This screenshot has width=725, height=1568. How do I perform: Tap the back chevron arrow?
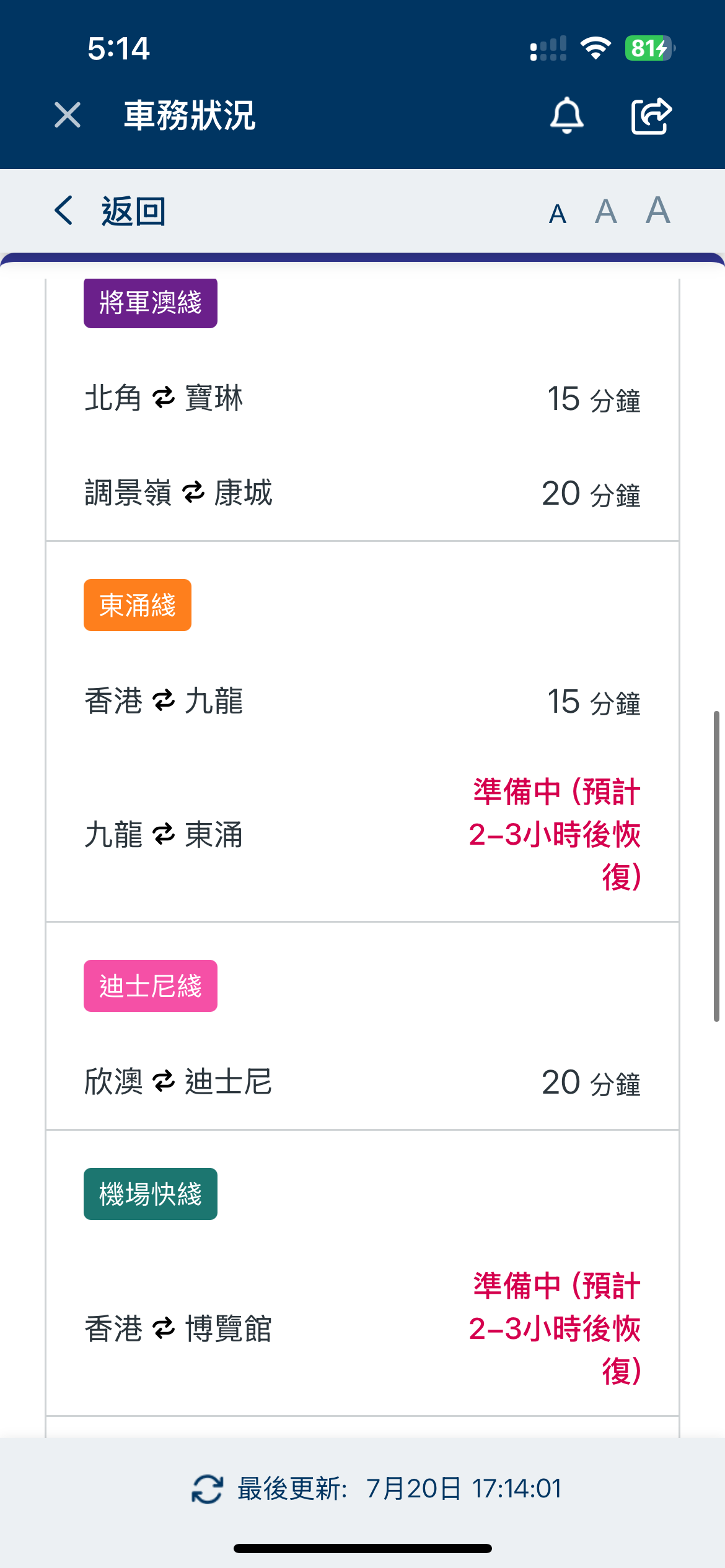pos(64,211)
